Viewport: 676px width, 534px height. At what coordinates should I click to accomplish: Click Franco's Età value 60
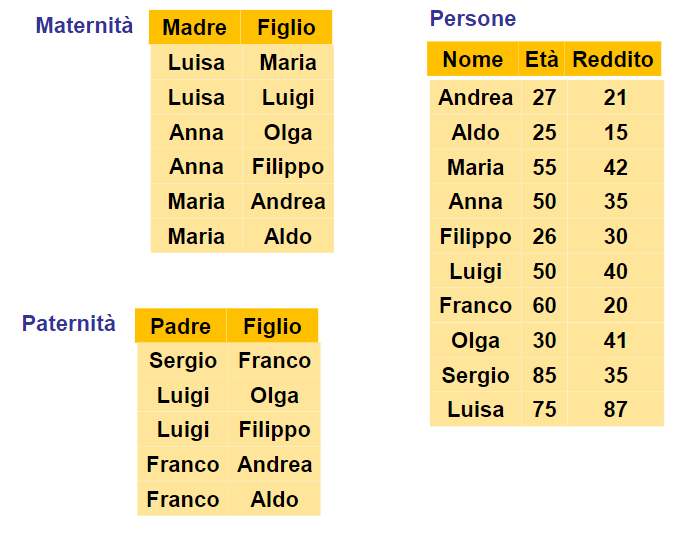click(544, 306)
